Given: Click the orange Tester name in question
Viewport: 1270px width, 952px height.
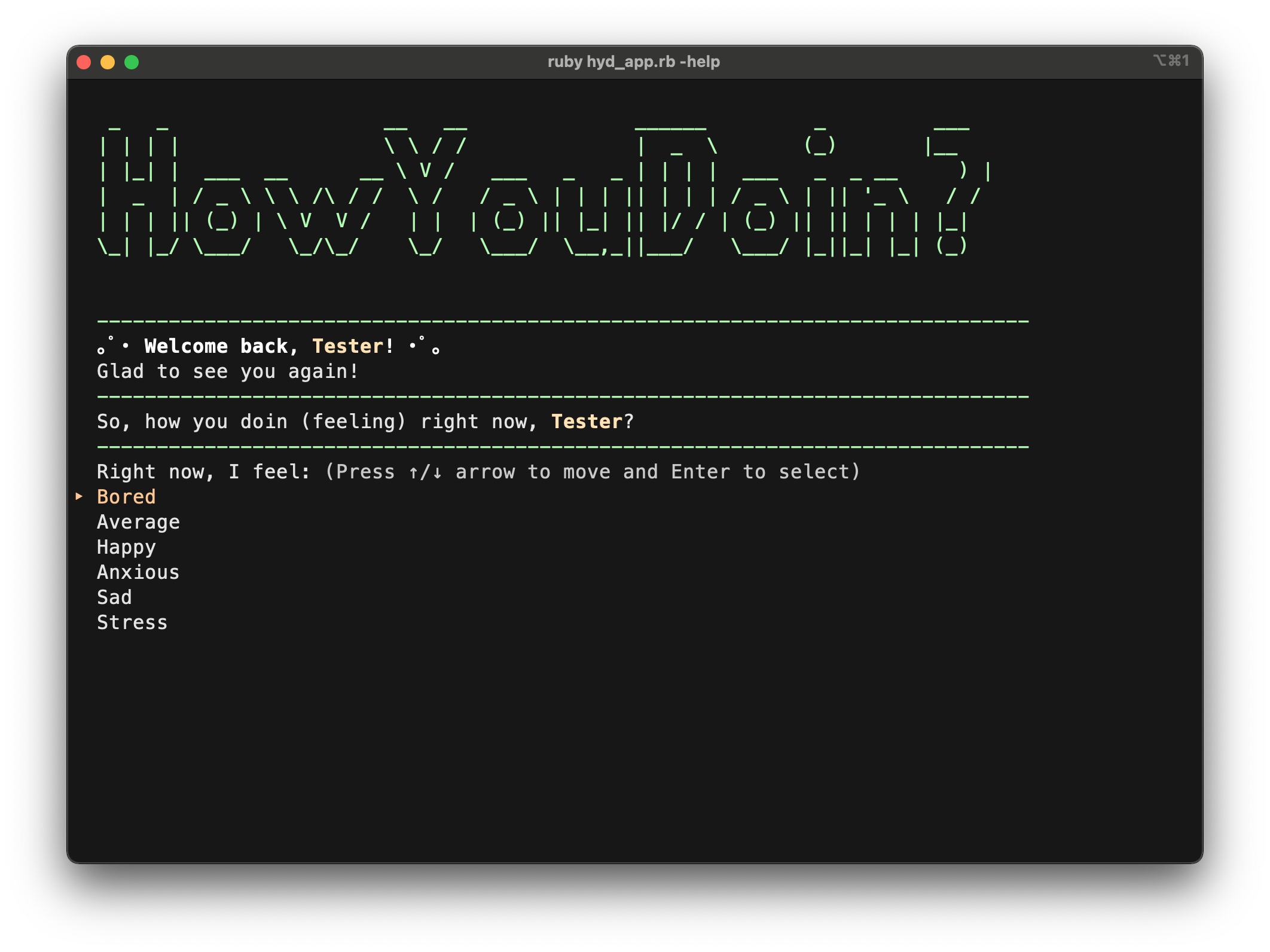Looking at the screenshot, I should click(586, 422).
